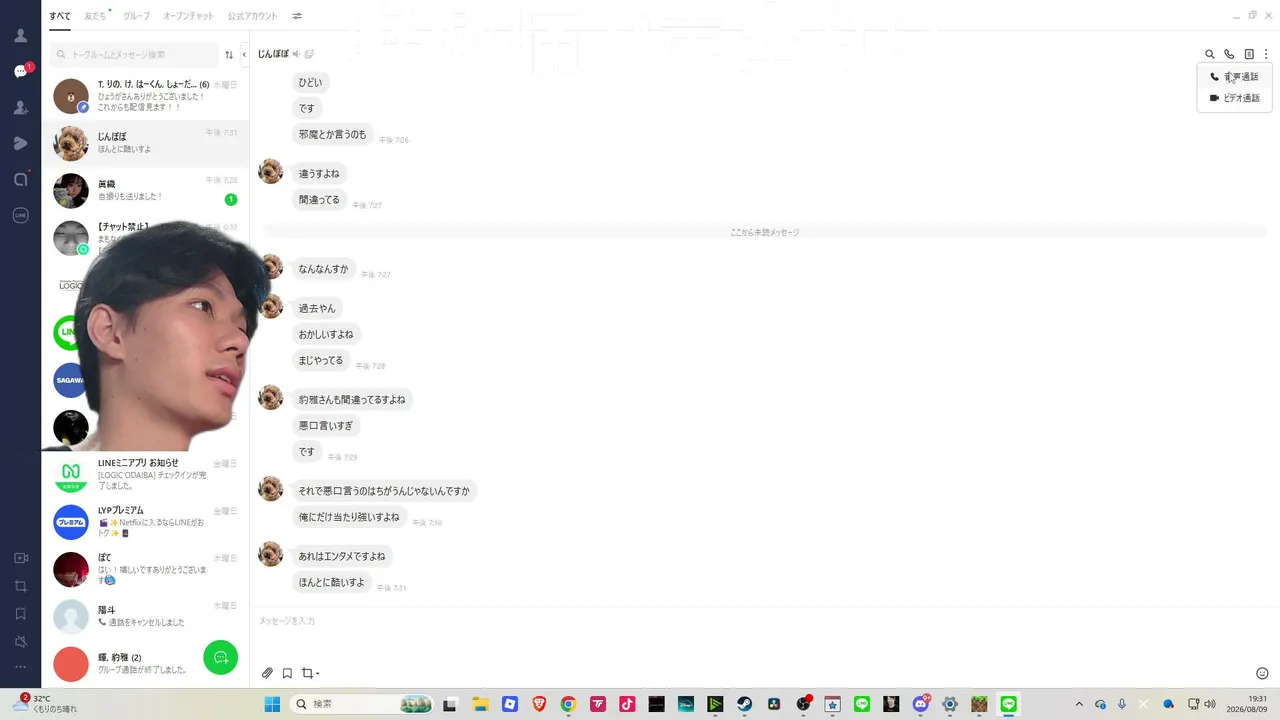Open Steam from the taskbar
Image resolution: width=1280 pixels, height=720 pixels.
point(745,704)
